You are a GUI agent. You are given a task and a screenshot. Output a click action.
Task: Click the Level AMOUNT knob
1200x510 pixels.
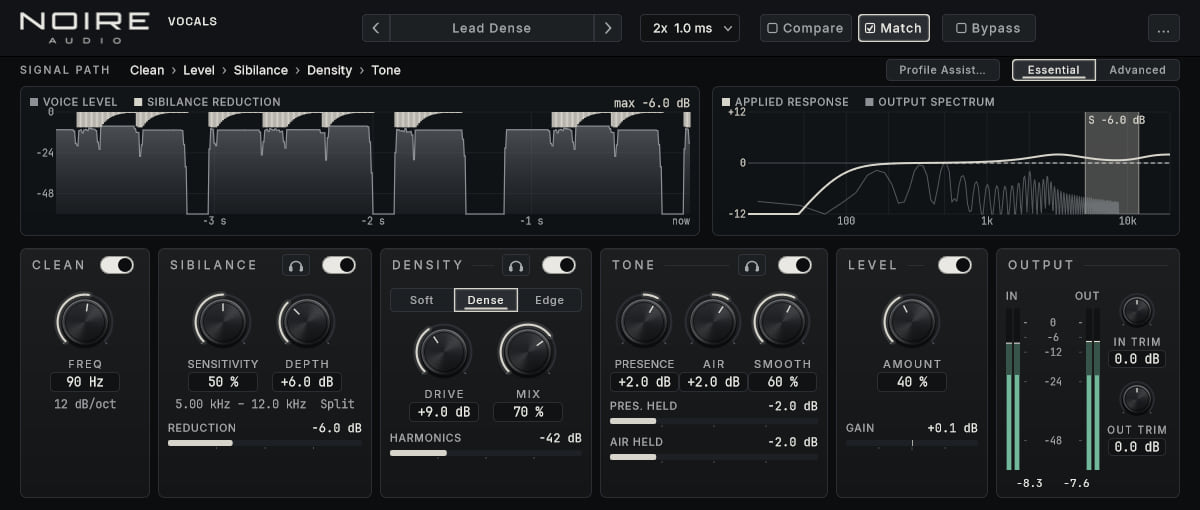(911, 321)
